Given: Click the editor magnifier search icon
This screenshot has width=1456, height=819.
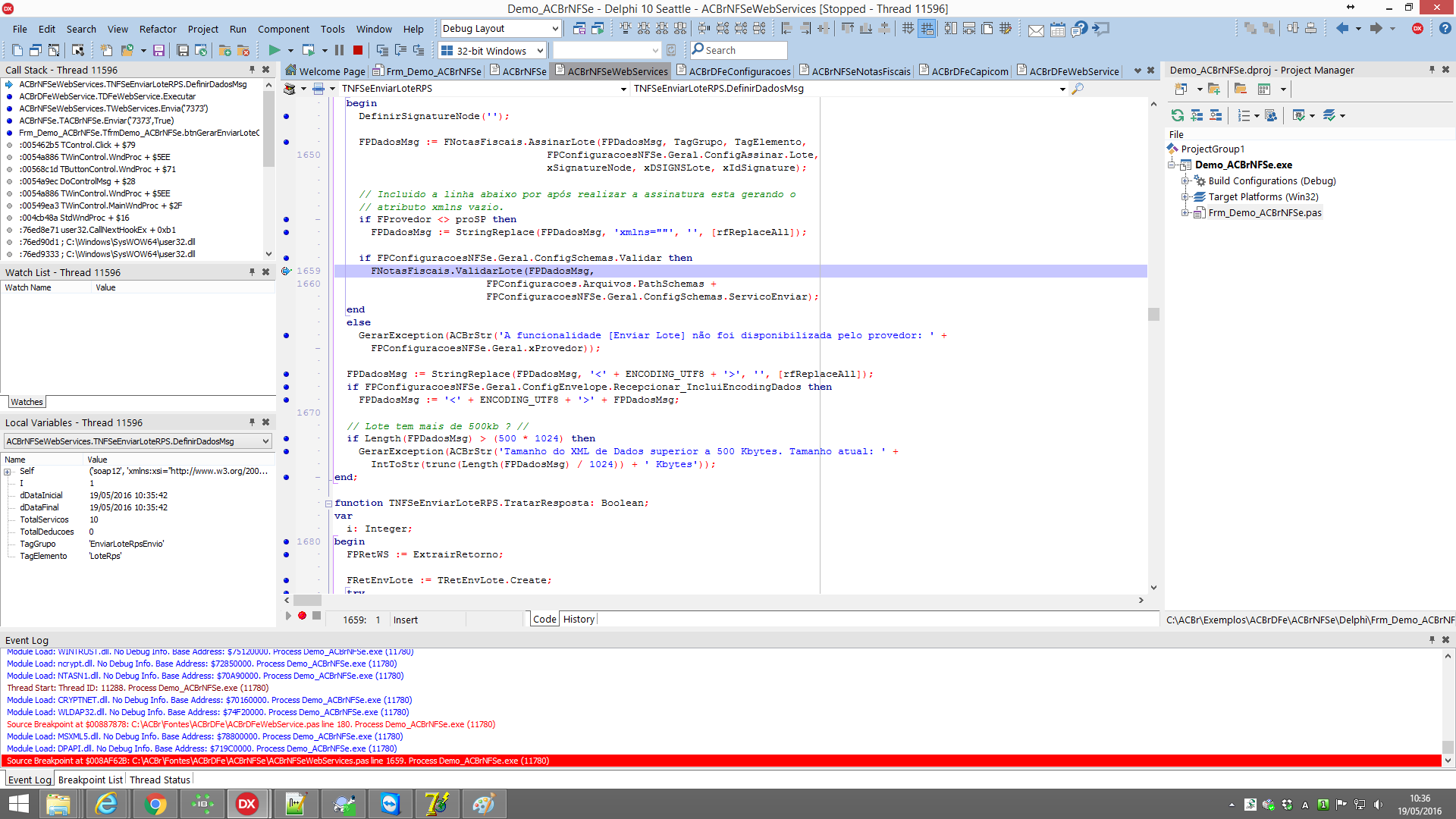Looking at the screenshot, I should pos(1078,89).
